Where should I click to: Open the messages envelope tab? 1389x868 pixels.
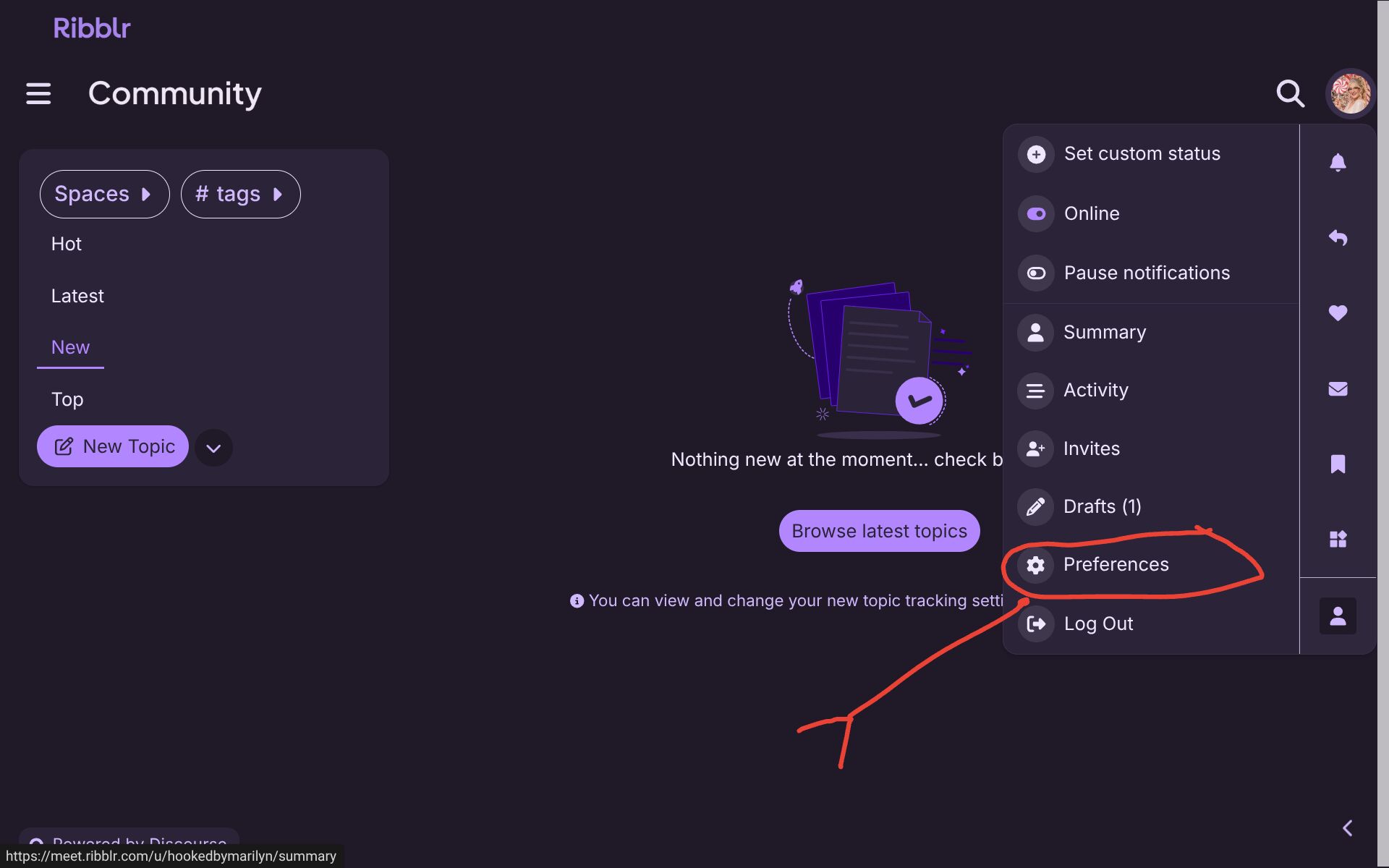tap(1338, 389)
